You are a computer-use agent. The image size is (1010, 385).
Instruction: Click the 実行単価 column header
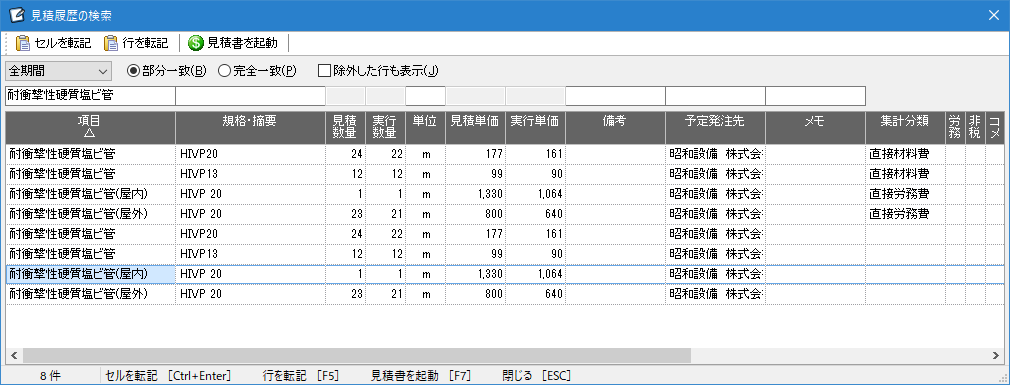click(535, 127)
